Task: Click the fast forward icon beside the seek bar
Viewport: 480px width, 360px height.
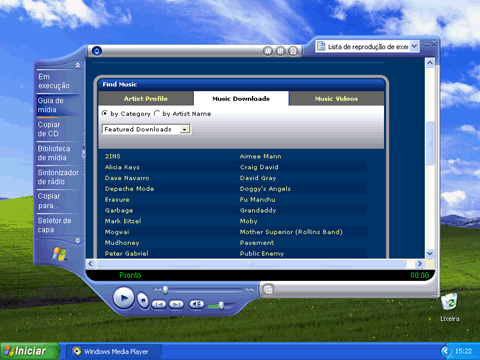Action: [x=250, y=290]
